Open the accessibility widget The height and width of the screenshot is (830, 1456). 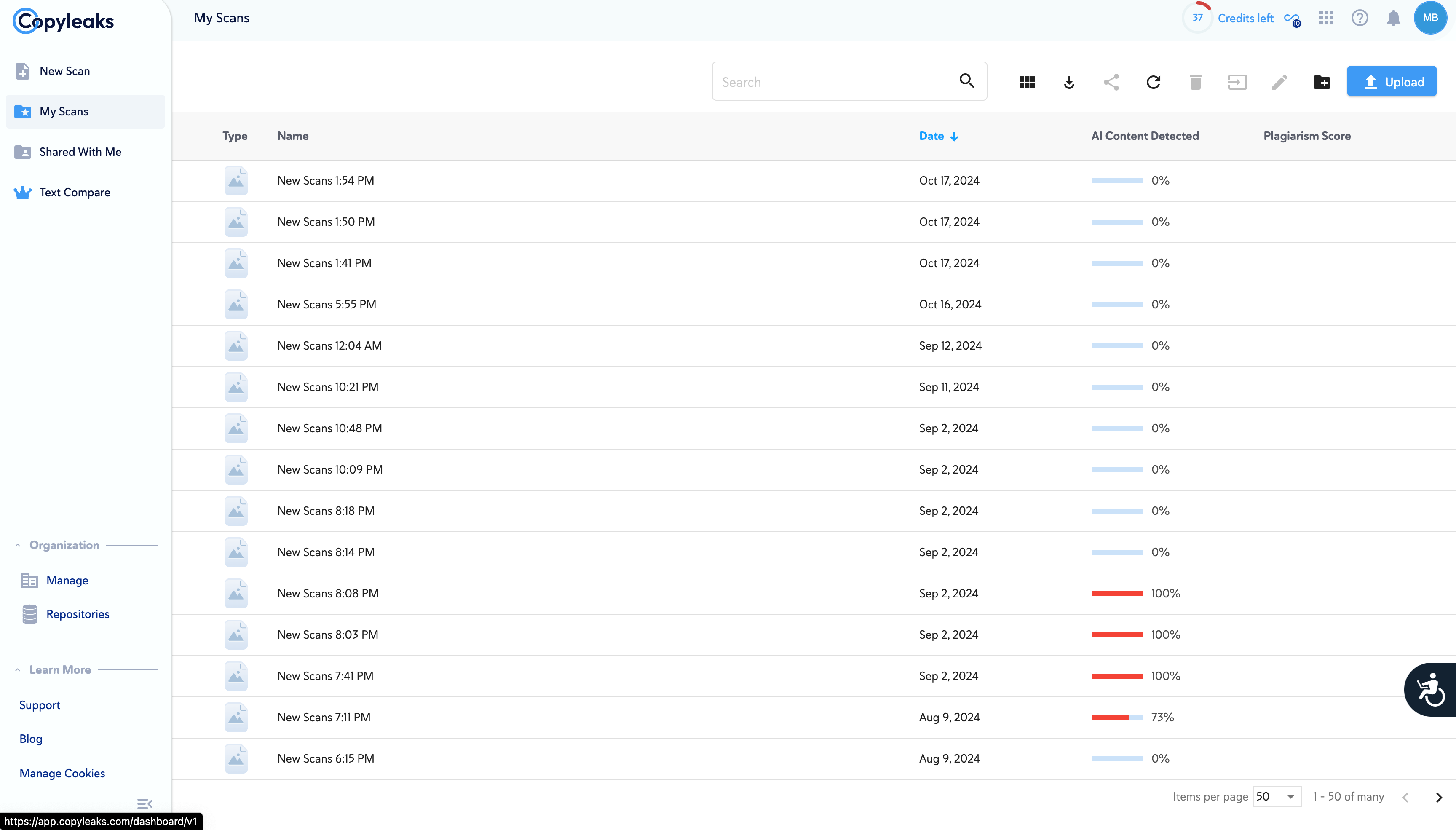click(x=1430, y=690)
